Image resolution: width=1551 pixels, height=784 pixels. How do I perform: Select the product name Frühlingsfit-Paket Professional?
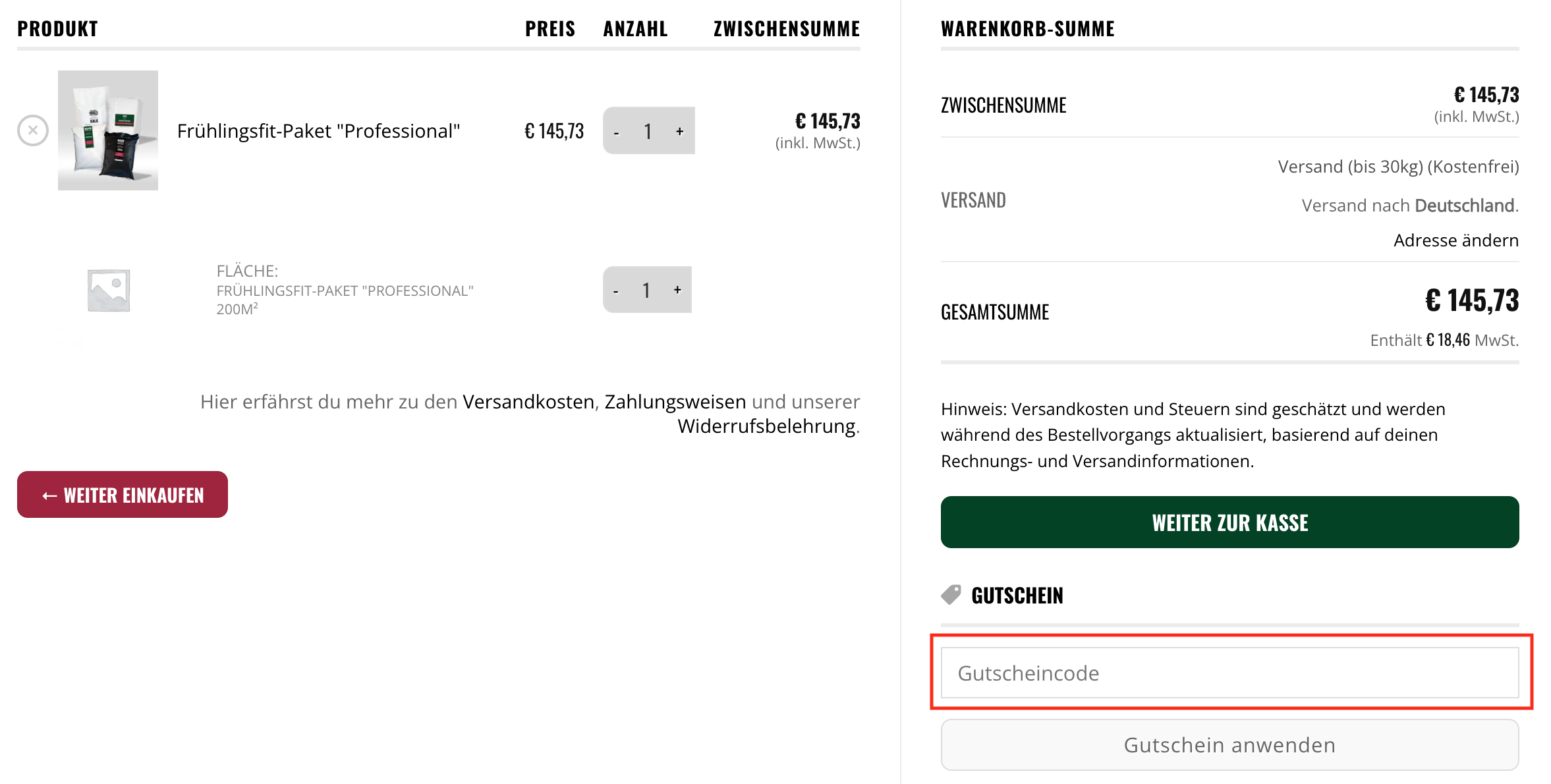[318, 130]
